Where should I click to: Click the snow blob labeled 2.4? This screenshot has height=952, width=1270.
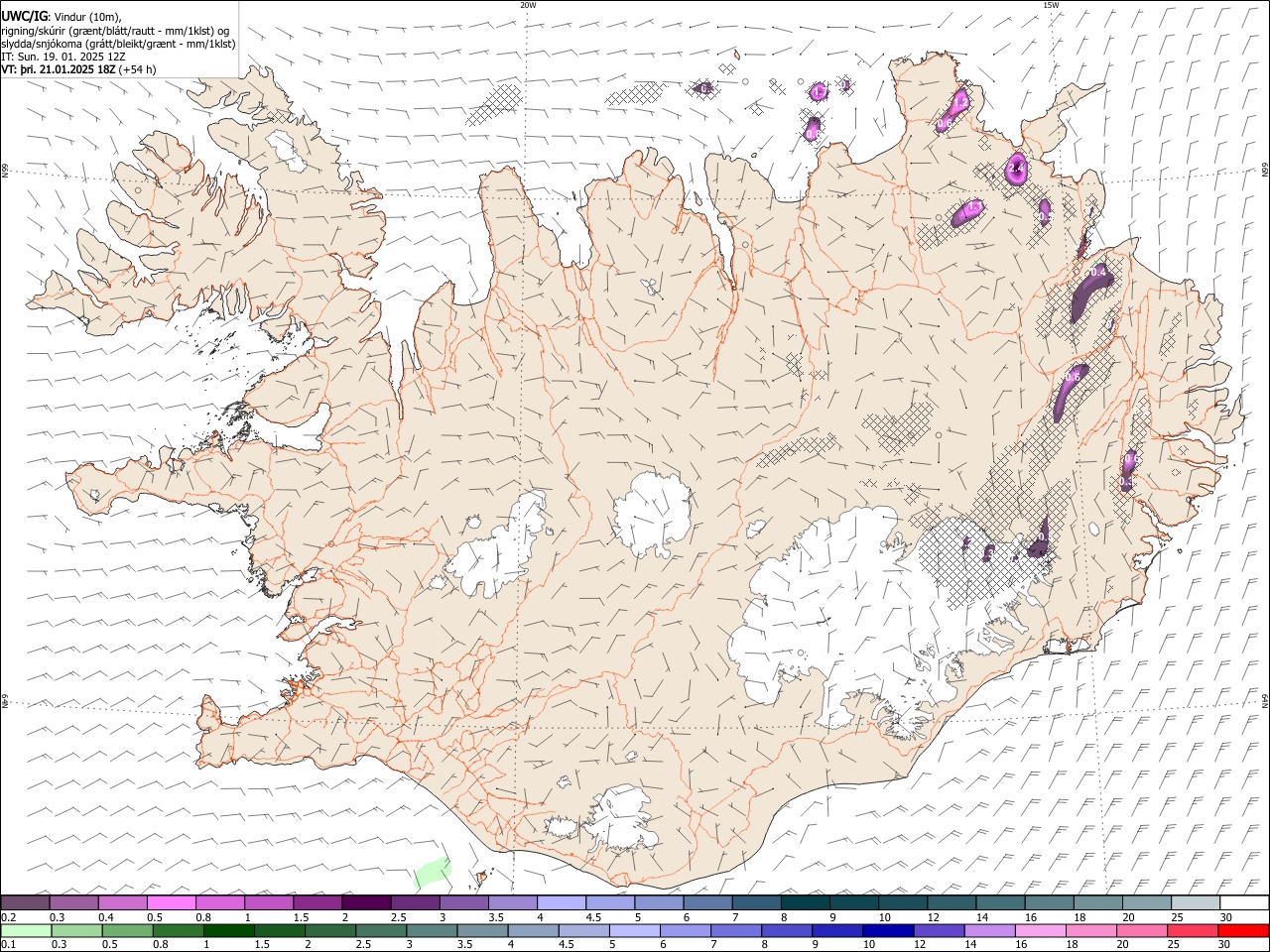(x=1017, y=169)
